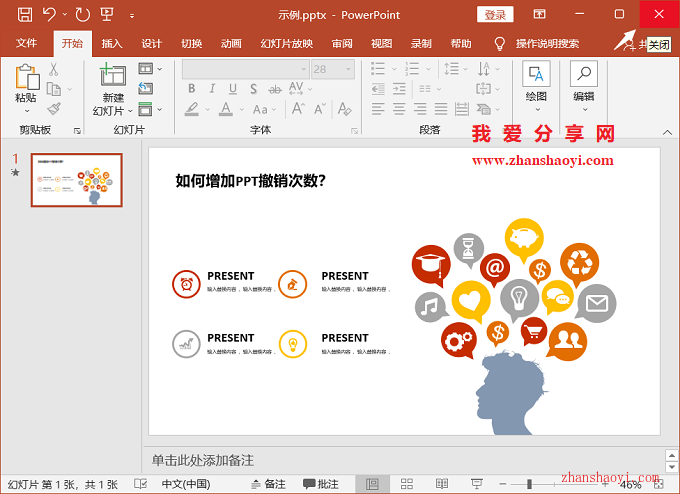Screen dimensions: 680x494
Task: Collapse the ribbon chevron
Action: pos(667,132)
